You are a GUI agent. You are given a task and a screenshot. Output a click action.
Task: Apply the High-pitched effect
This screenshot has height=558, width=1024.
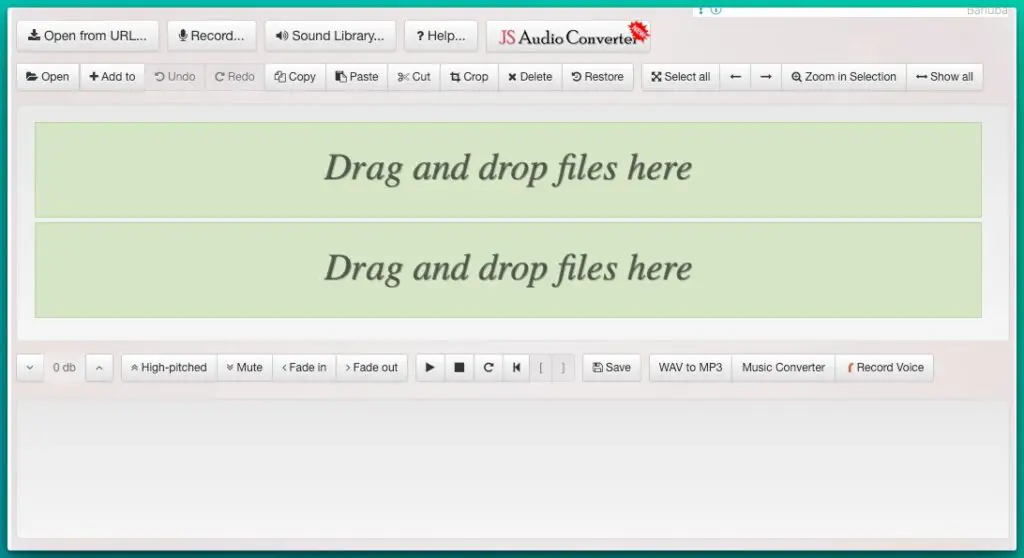[168, 367]
